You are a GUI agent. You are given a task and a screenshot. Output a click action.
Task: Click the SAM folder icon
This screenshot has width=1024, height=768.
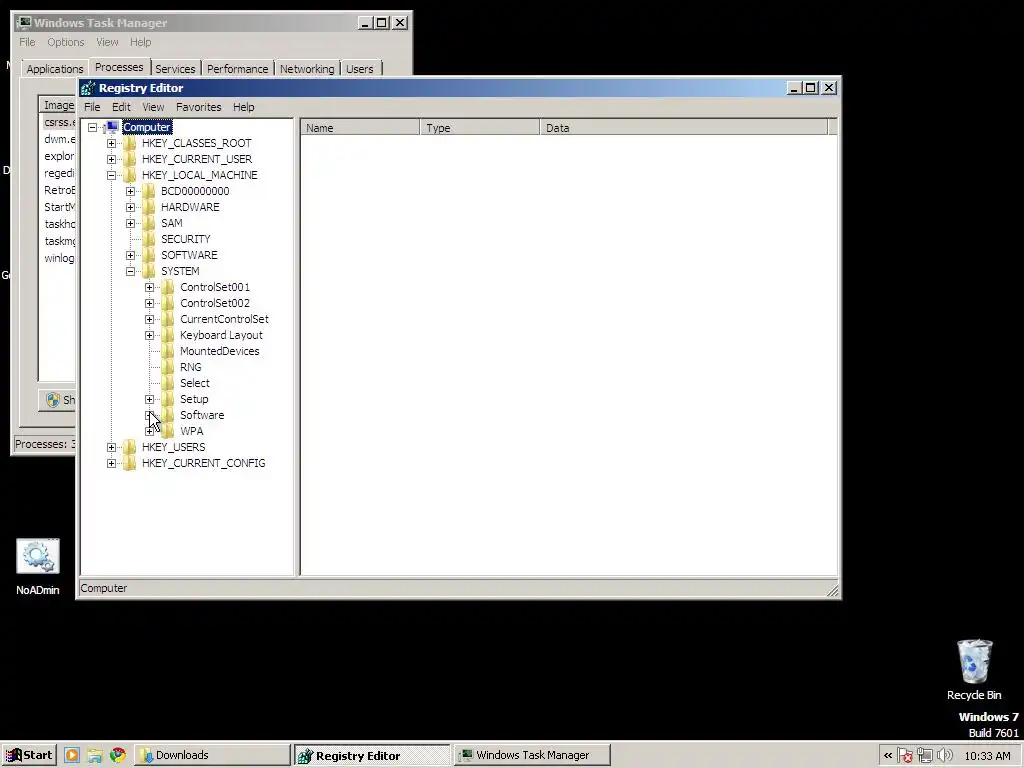click(x=149, y=223)
